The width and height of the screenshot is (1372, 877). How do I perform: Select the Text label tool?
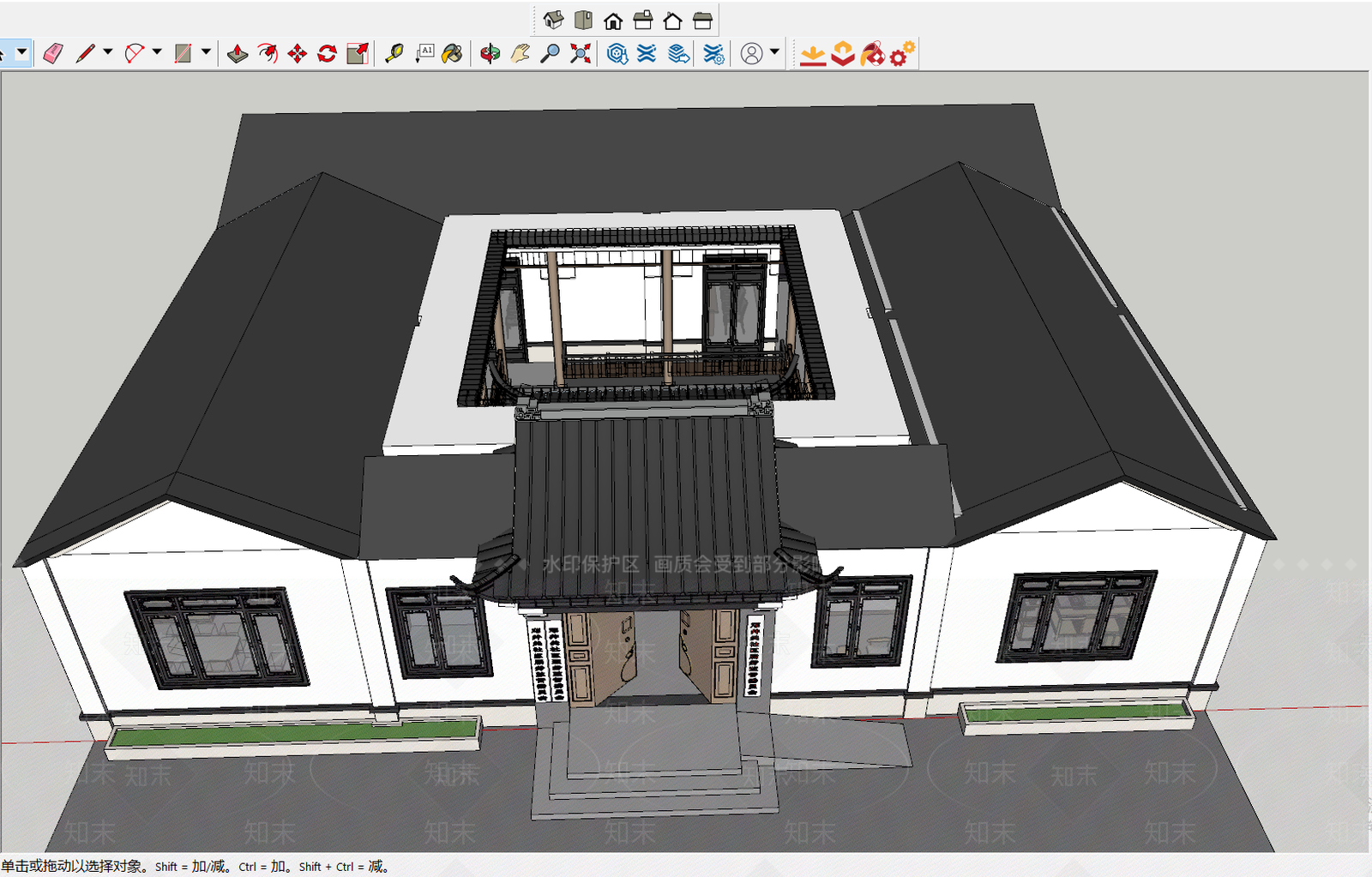point(424,54)
